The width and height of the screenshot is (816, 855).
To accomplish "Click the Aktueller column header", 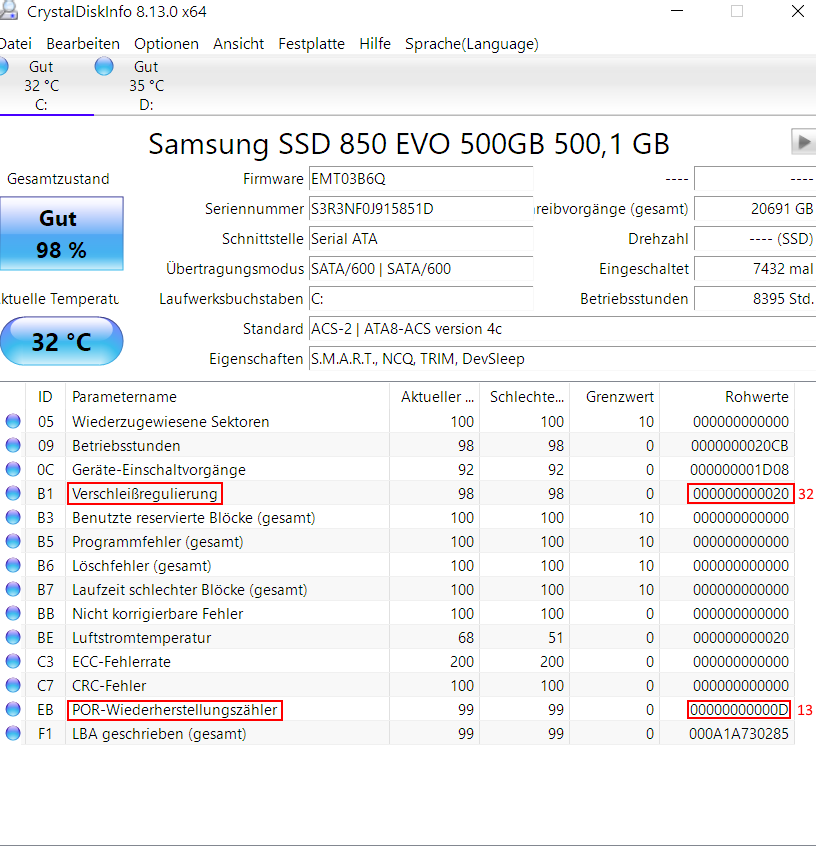I will (x=435, y=396).
